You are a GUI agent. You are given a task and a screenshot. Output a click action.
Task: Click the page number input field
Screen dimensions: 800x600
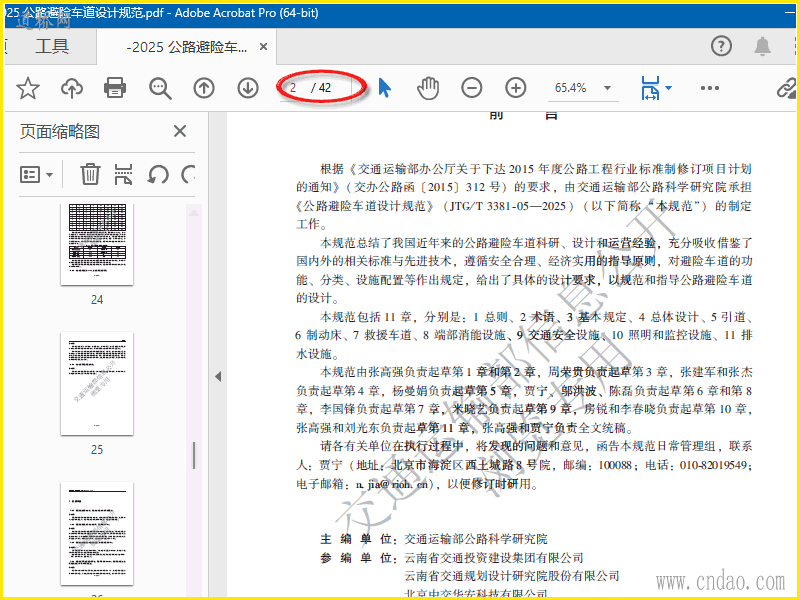pos(296,88)
